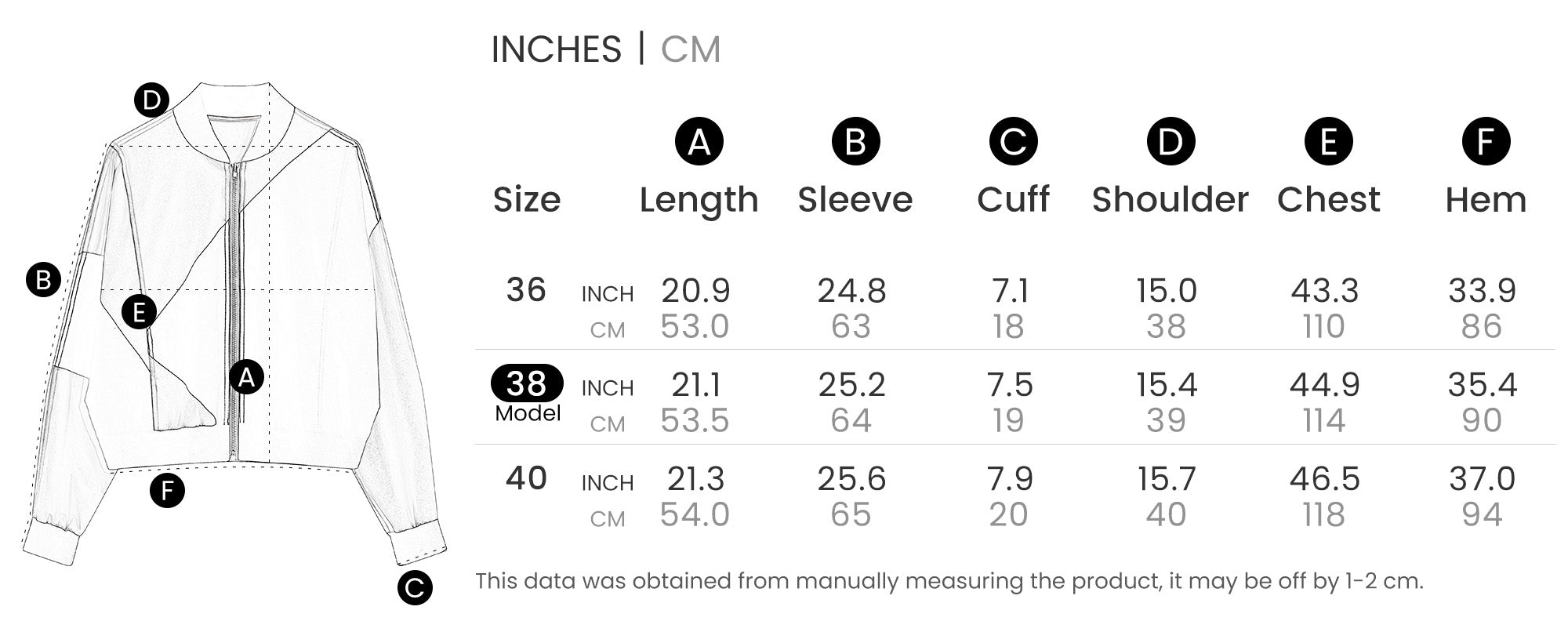Screen dimensions: 1568x632
Task: Click the C marker near jacket cuff
Action: 415,588
